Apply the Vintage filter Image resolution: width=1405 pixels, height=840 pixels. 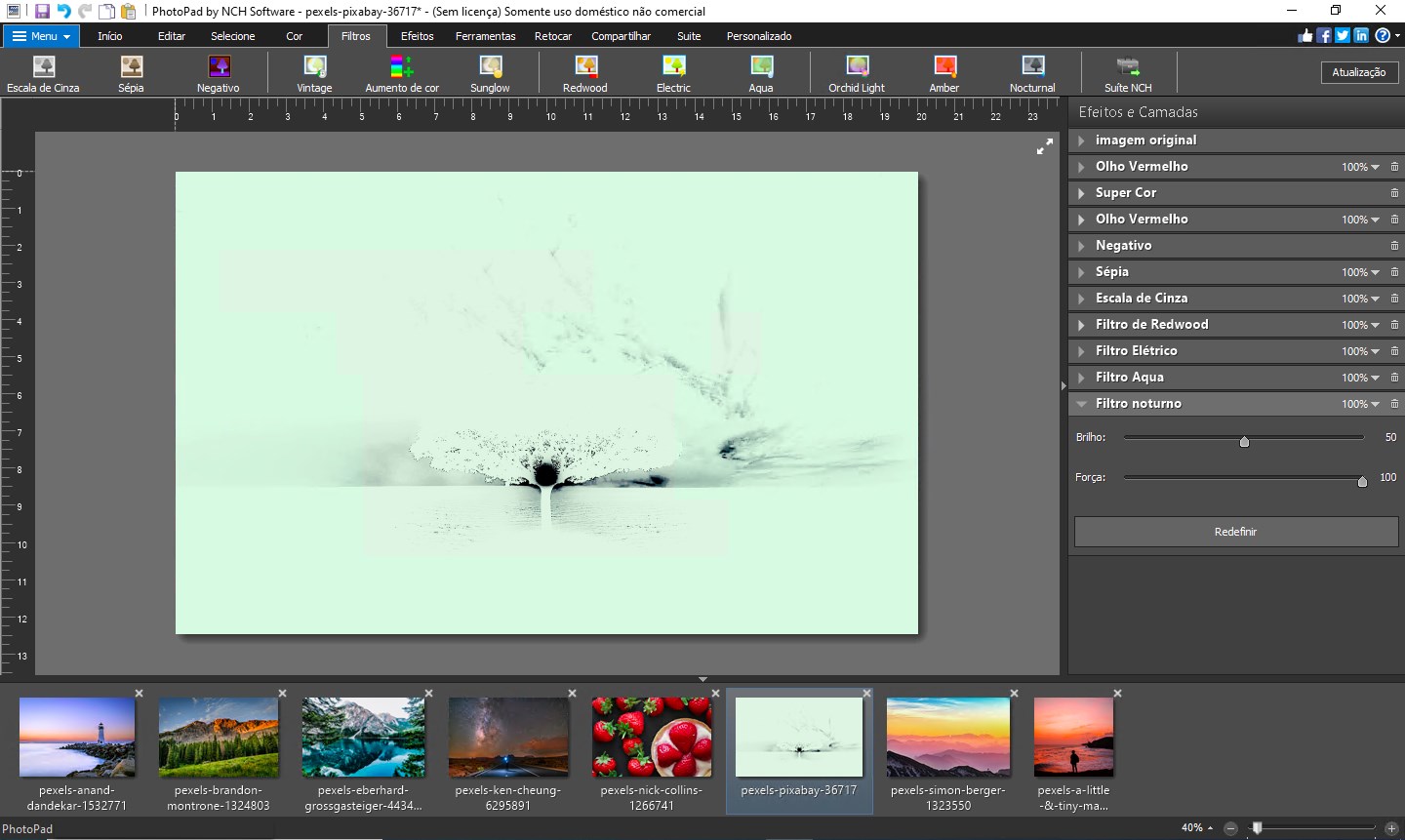point(314,73)
